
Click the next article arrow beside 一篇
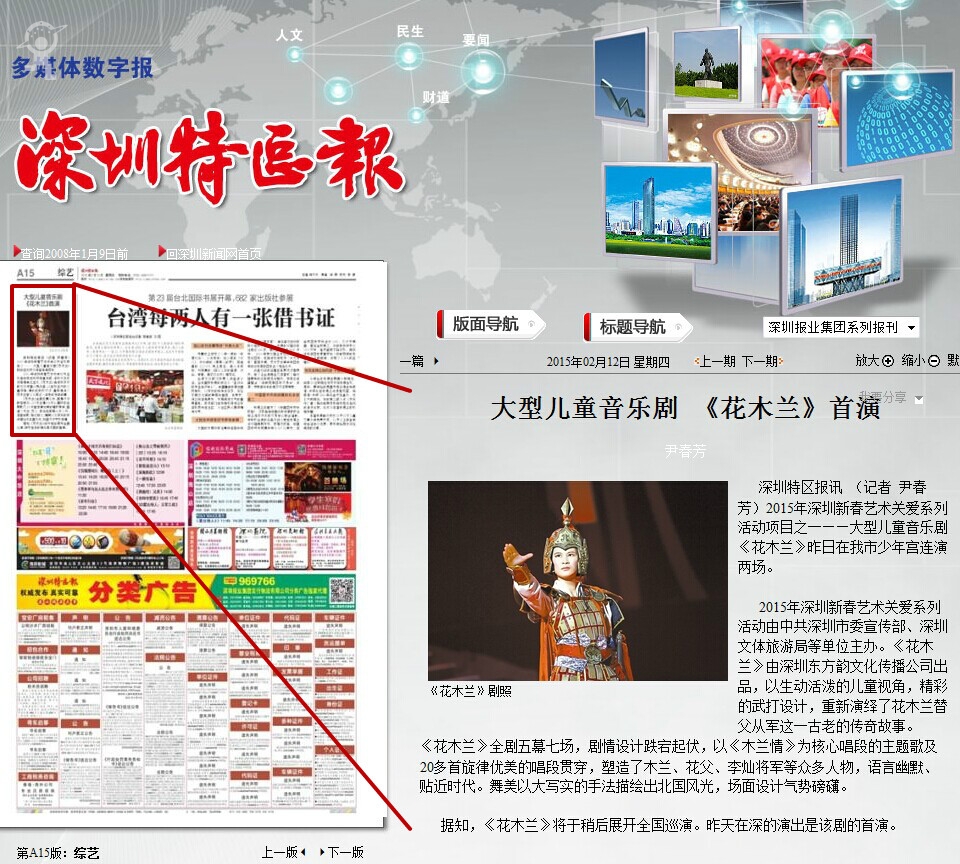point(436,361)
